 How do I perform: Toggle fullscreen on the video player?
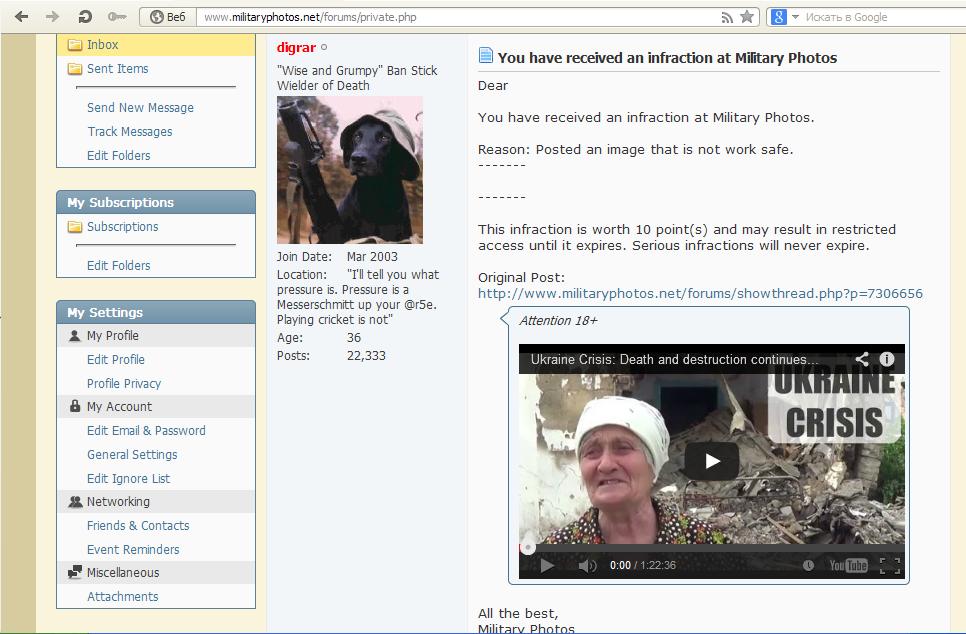click(x=890, y=565)
